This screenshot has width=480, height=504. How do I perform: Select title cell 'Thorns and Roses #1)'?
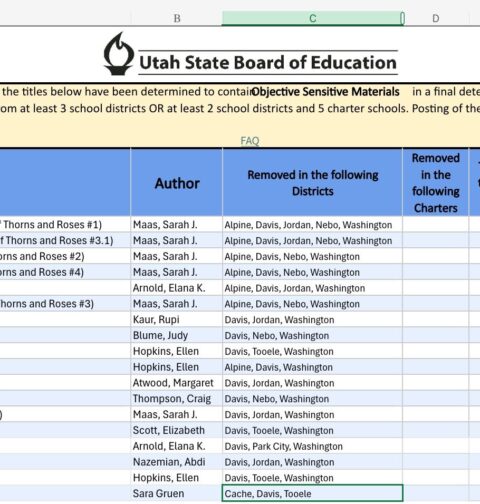click(65, 225)
